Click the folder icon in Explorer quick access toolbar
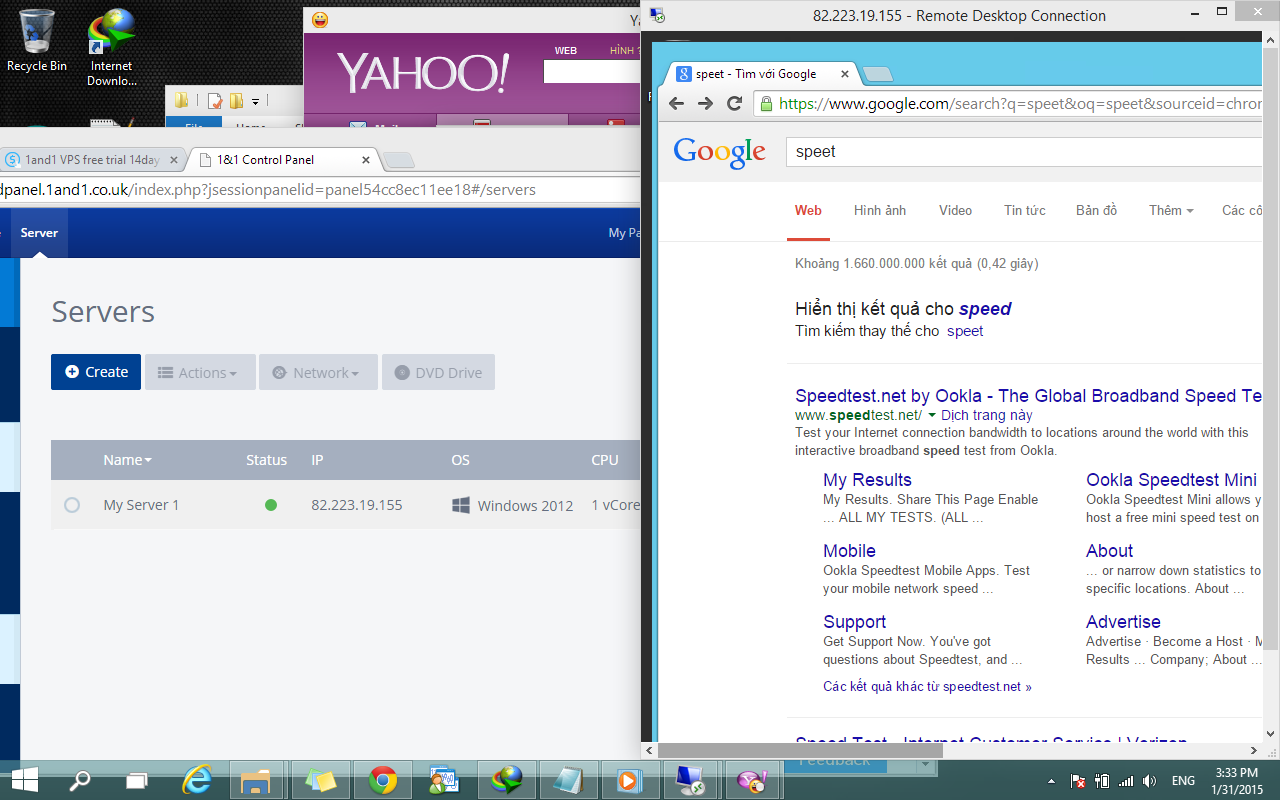This screenshot has height=800, width=1280. 181,100
